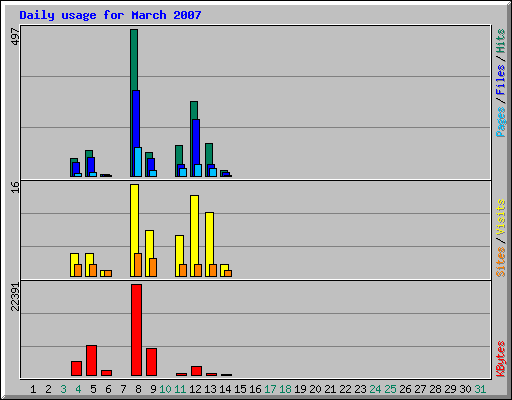Click the red KBytes bar for day 6
The image size is (512, 400).
[x=106, y=373]
